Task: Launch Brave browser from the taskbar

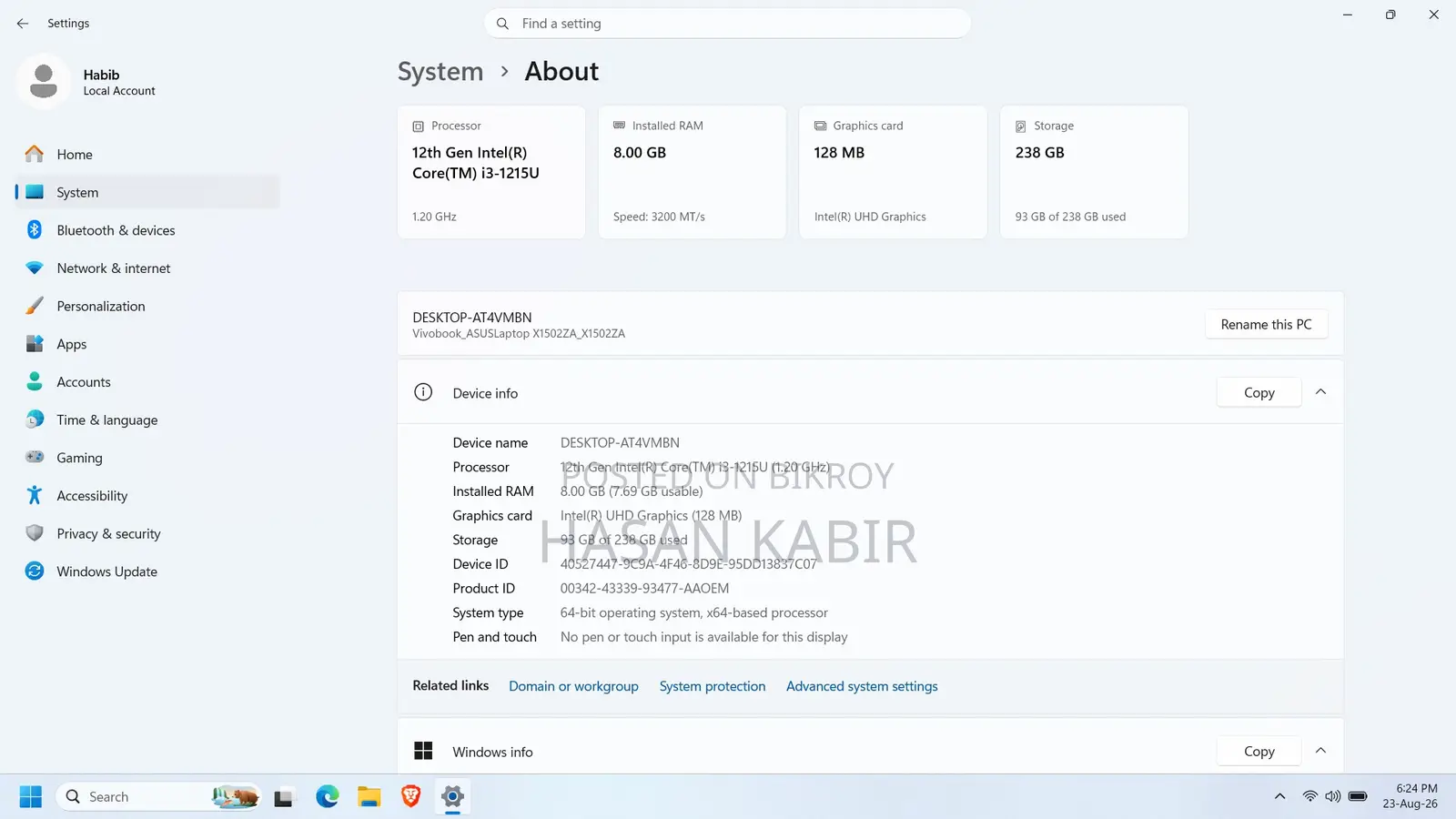Action: pos(411,797)
